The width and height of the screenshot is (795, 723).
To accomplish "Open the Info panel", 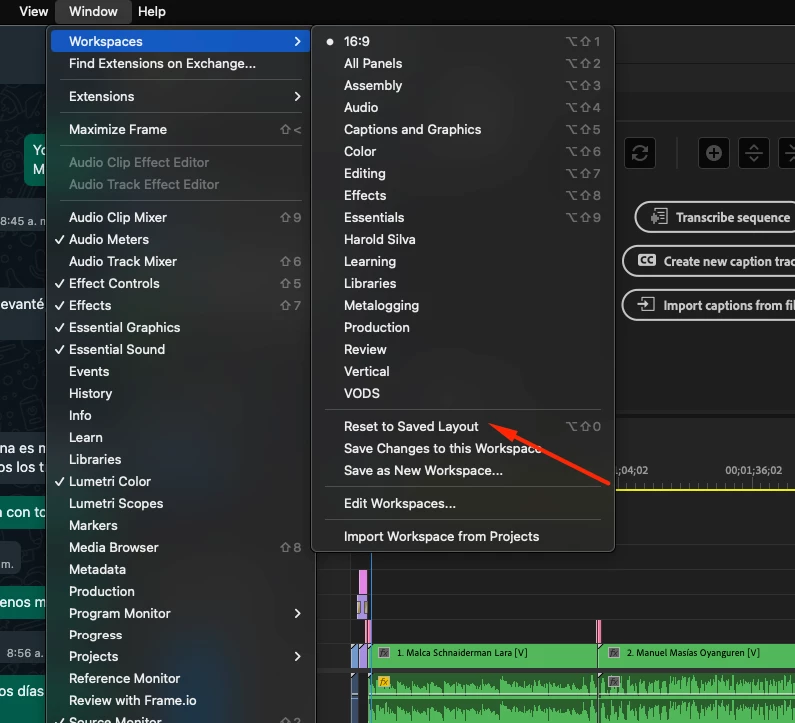I will click(180, 415).
